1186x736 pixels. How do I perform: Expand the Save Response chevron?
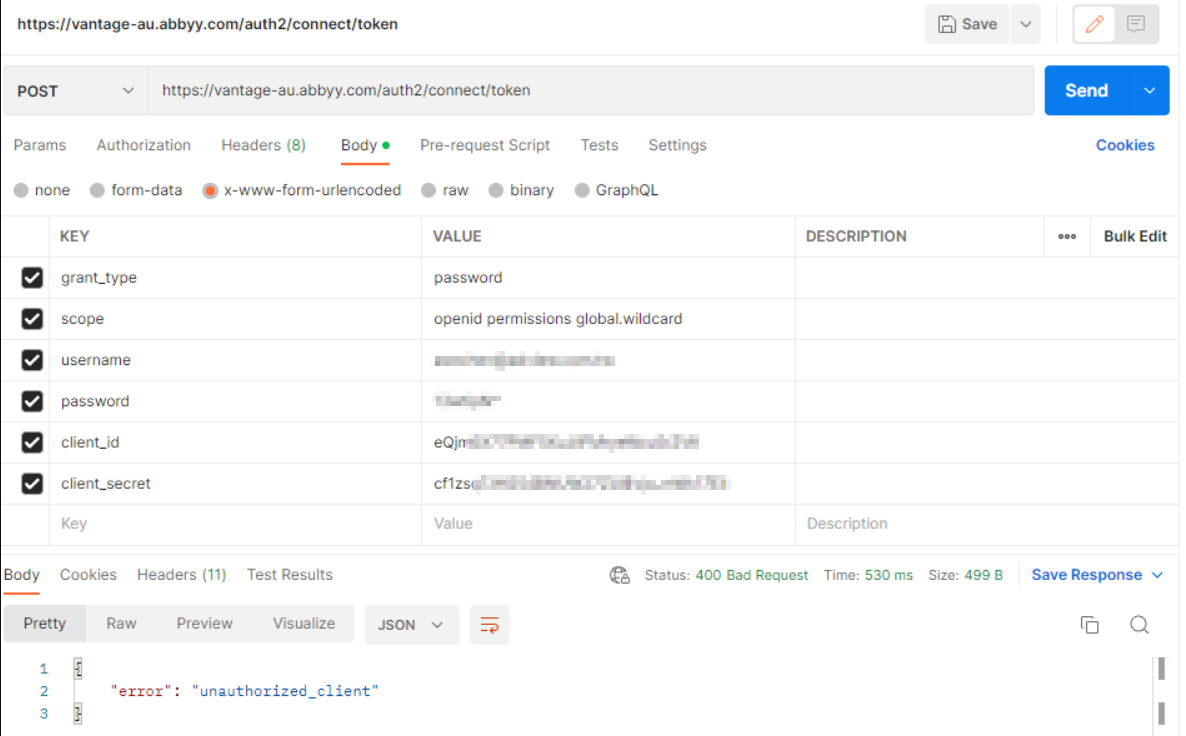click(x=1157, y=576)
